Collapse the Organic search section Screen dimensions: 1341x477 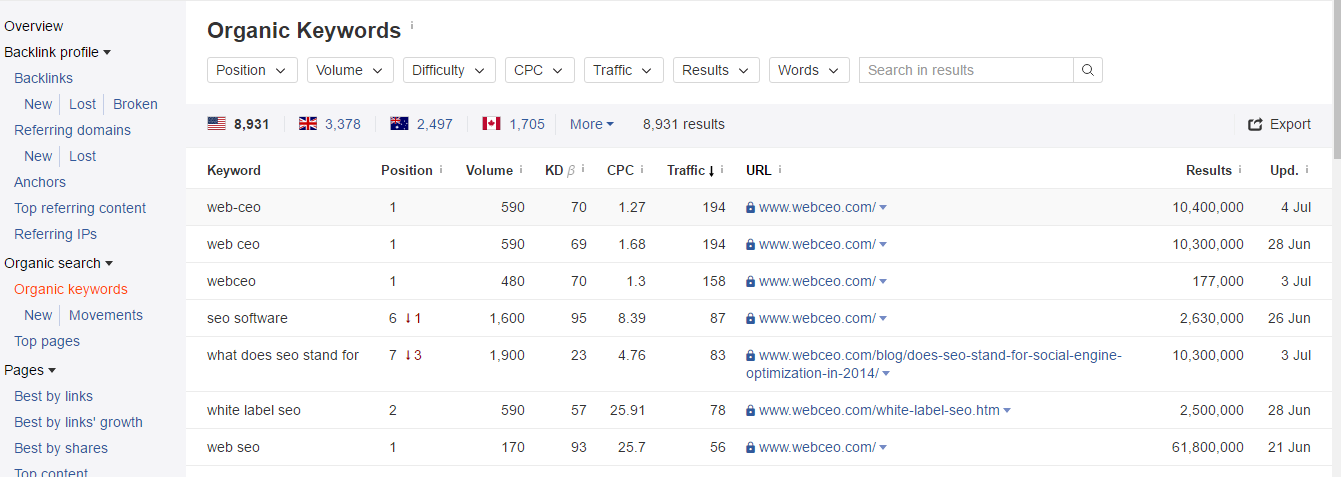click(x=59, y=263)
